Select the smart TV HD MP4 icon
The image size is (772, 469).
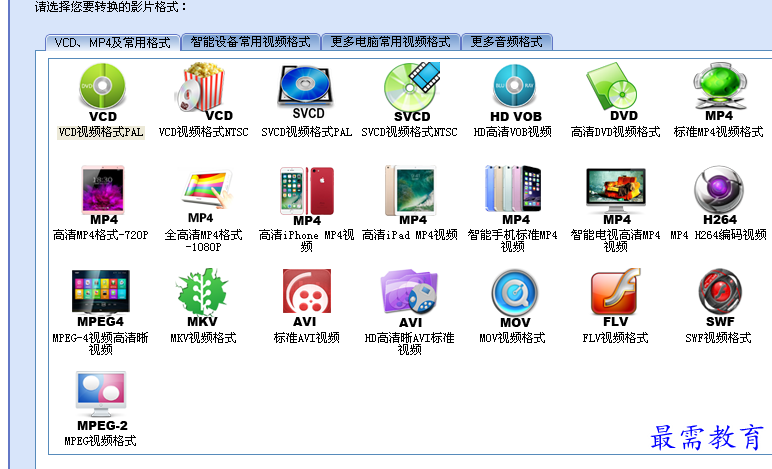pyautogui.click(x=616, y=196)
